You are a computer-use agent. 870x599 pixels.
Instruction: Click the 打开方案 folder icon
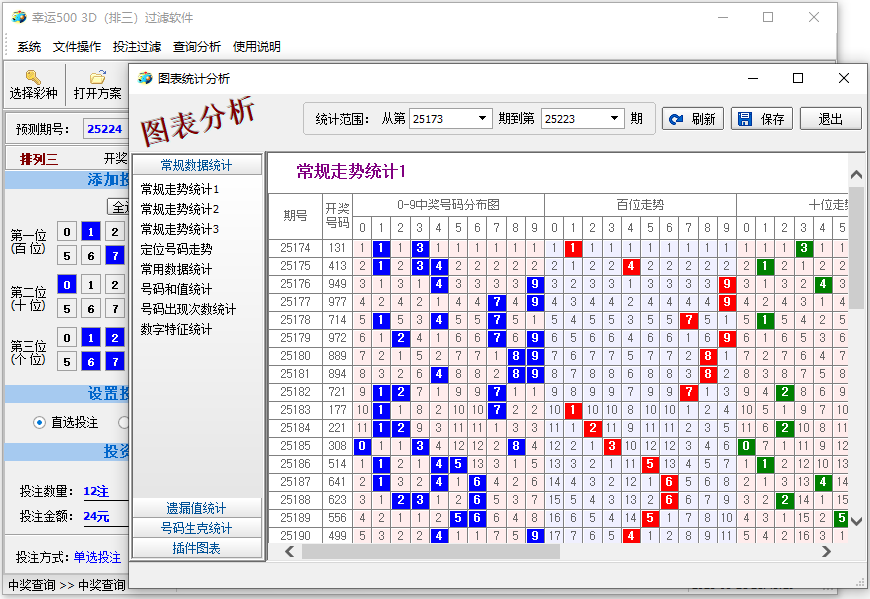(x=97, y=77)
